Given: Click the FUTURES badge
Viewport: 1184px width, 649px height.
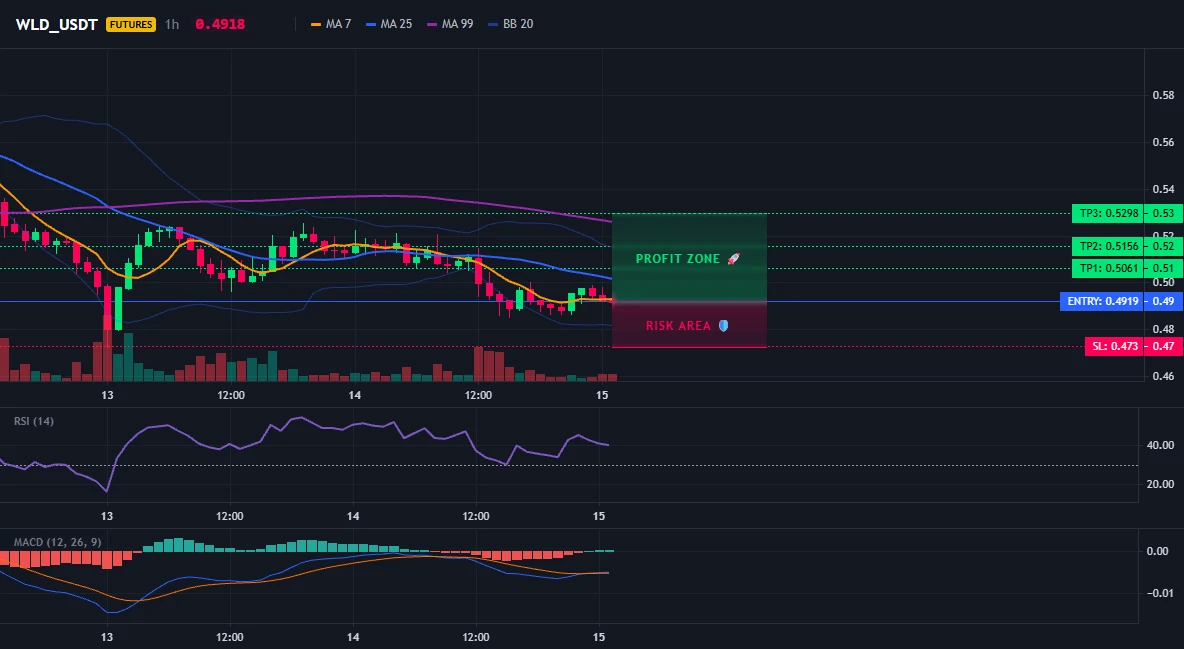Looking at the screenshot, I should (x=131, y=24).
